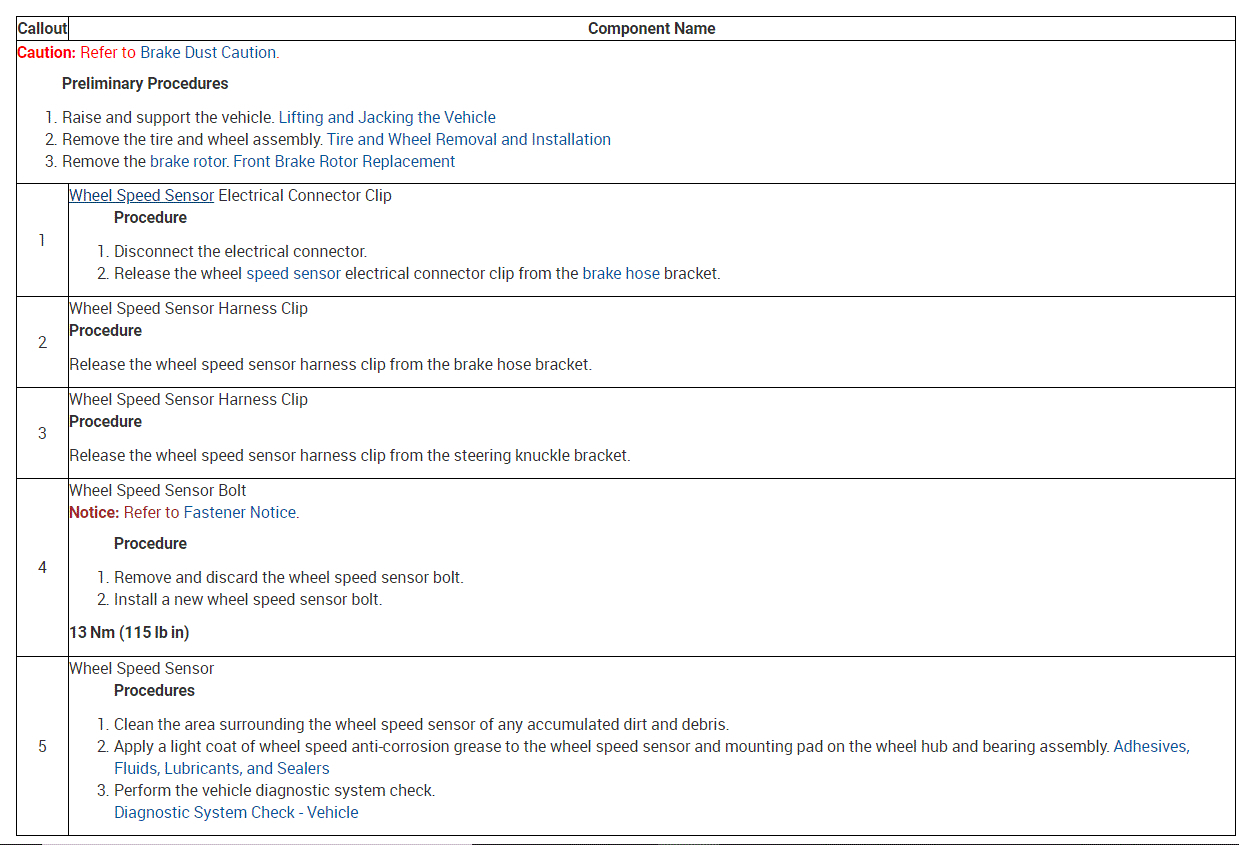Open Front Brake Rotor Replacement link
Screen dimensions: 1239x845
[x=344, y=161]
